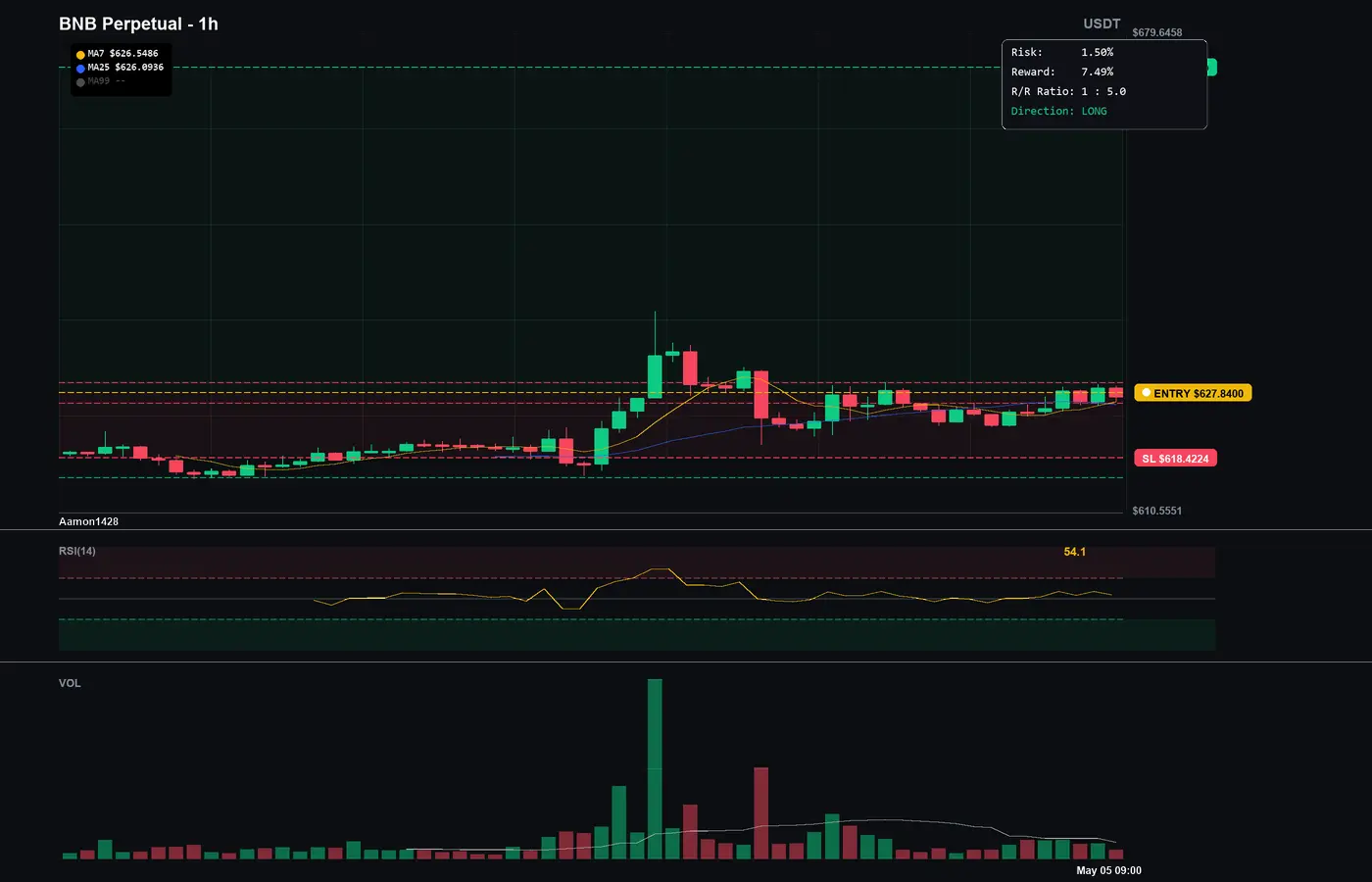Select the MA7 $626.5486 legend value
Image resolution: width=1372 pixels, height=882 pixels.
pyautogui.click(x=122, y=54)
